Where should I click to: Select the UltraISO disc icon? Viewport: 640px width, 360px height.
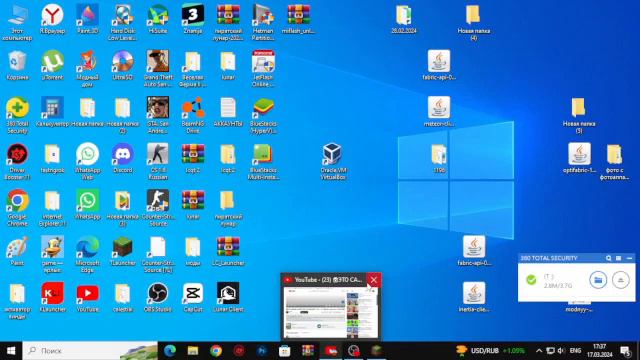(122, 67)
